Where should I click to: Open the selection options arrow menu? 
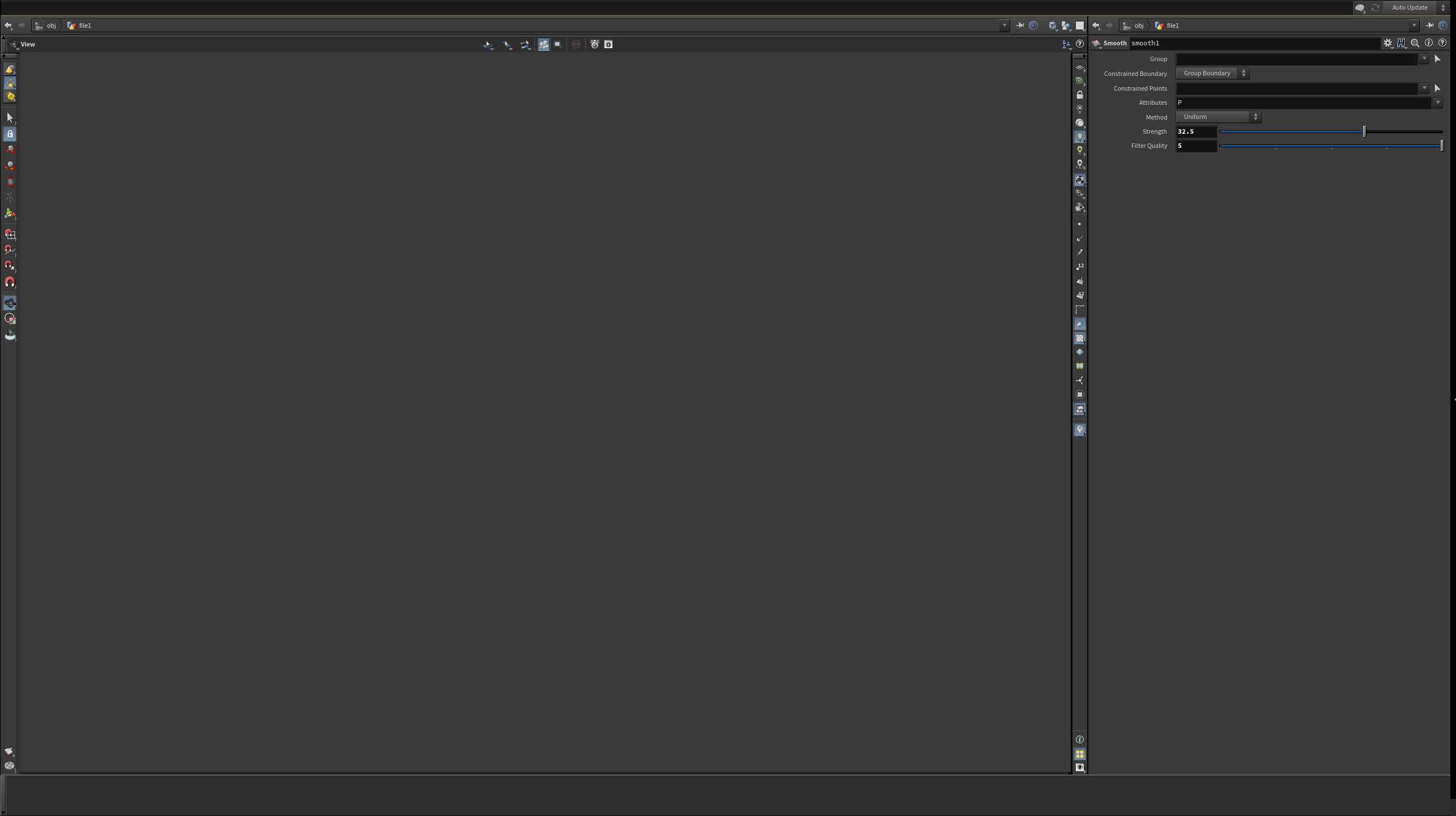coord(507,44)
